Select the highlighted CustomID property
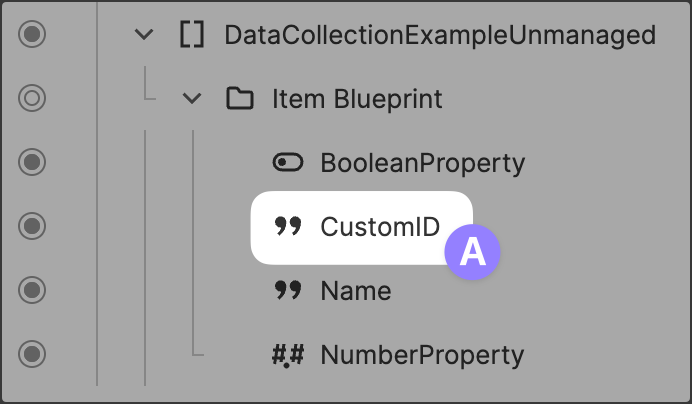Screen dimensions: 692x404 pyautogui.click(x=379, y=227)
